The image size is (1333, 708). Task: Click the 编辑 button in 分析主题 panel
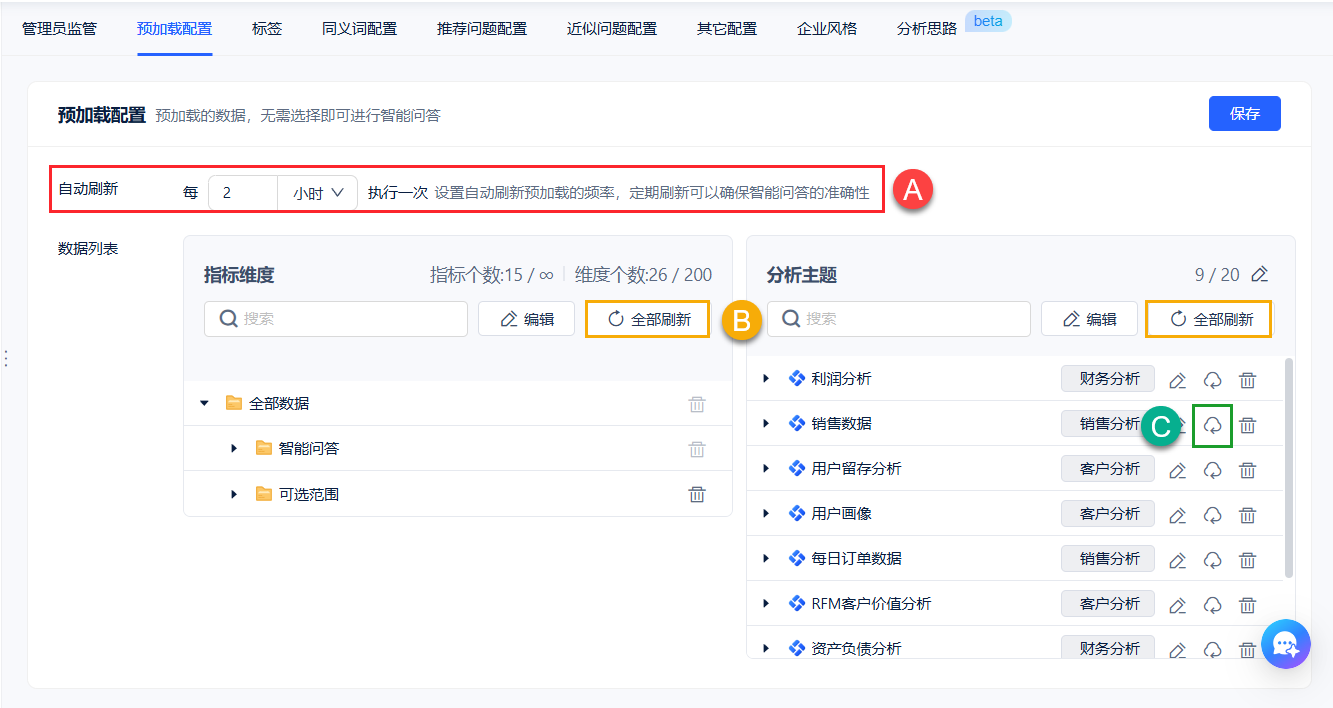[x=1089, y=319]
